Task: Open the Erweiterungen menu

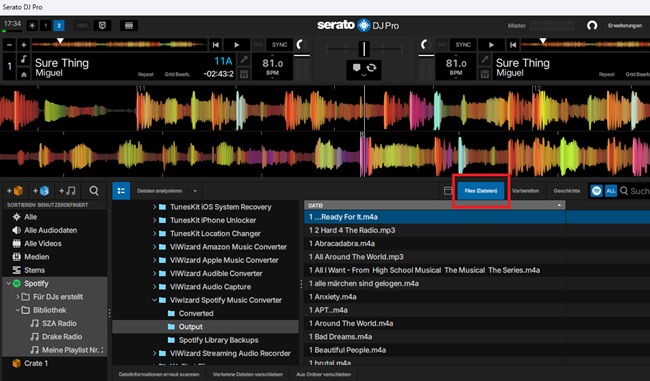Action: (x=625, y=26)
